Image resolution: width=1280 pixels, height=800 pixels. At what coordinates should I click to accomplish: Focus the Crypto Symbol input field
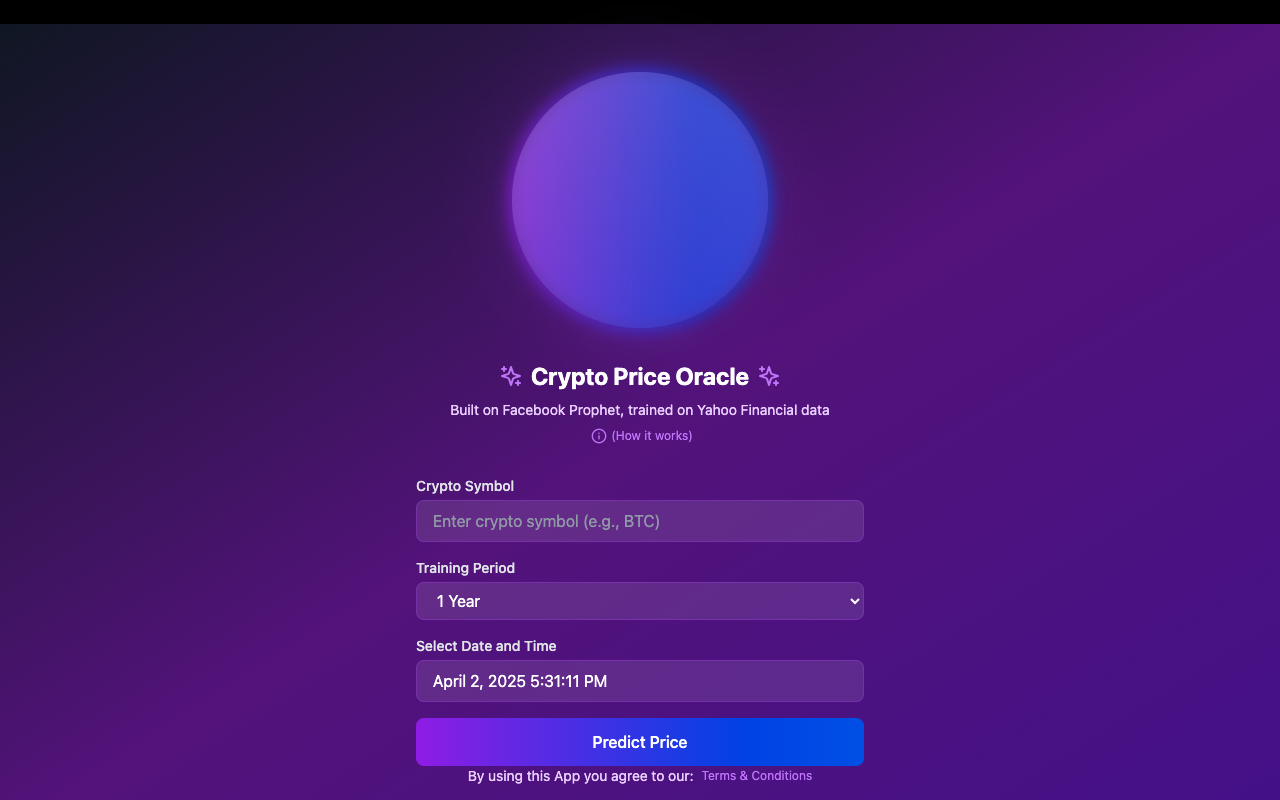coord(640,521)
